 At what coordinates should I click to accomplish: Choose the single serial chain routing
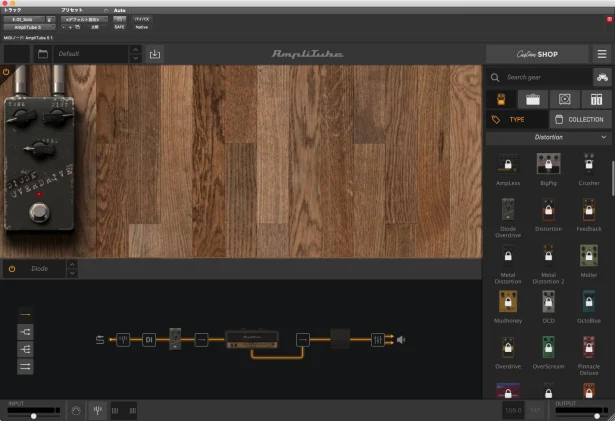(25, 315)
